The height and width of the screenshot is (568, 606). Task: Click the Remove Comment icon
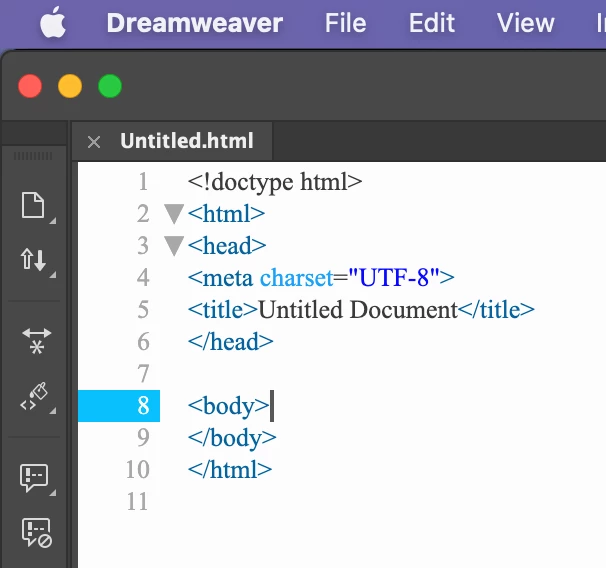coord(36,532)
